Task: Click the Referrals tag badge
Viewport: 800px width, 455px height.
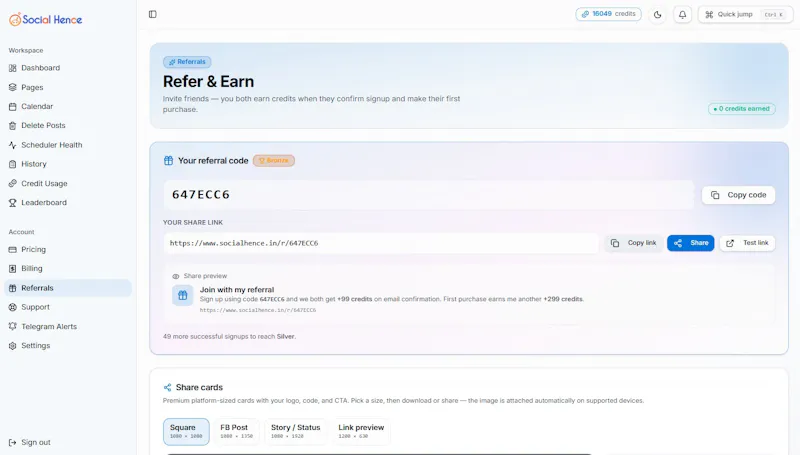Action: [x=187, y=62]
